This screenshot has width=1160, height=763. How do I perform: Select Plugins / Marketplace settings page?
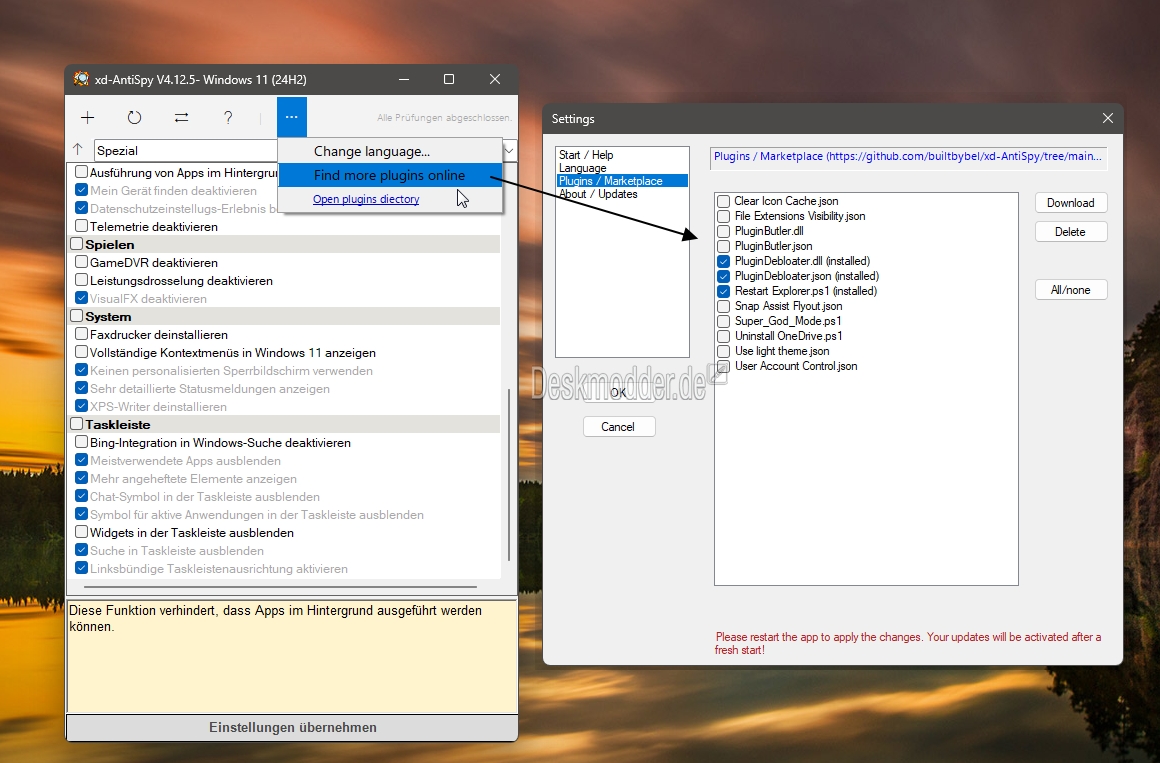(622, 181)
